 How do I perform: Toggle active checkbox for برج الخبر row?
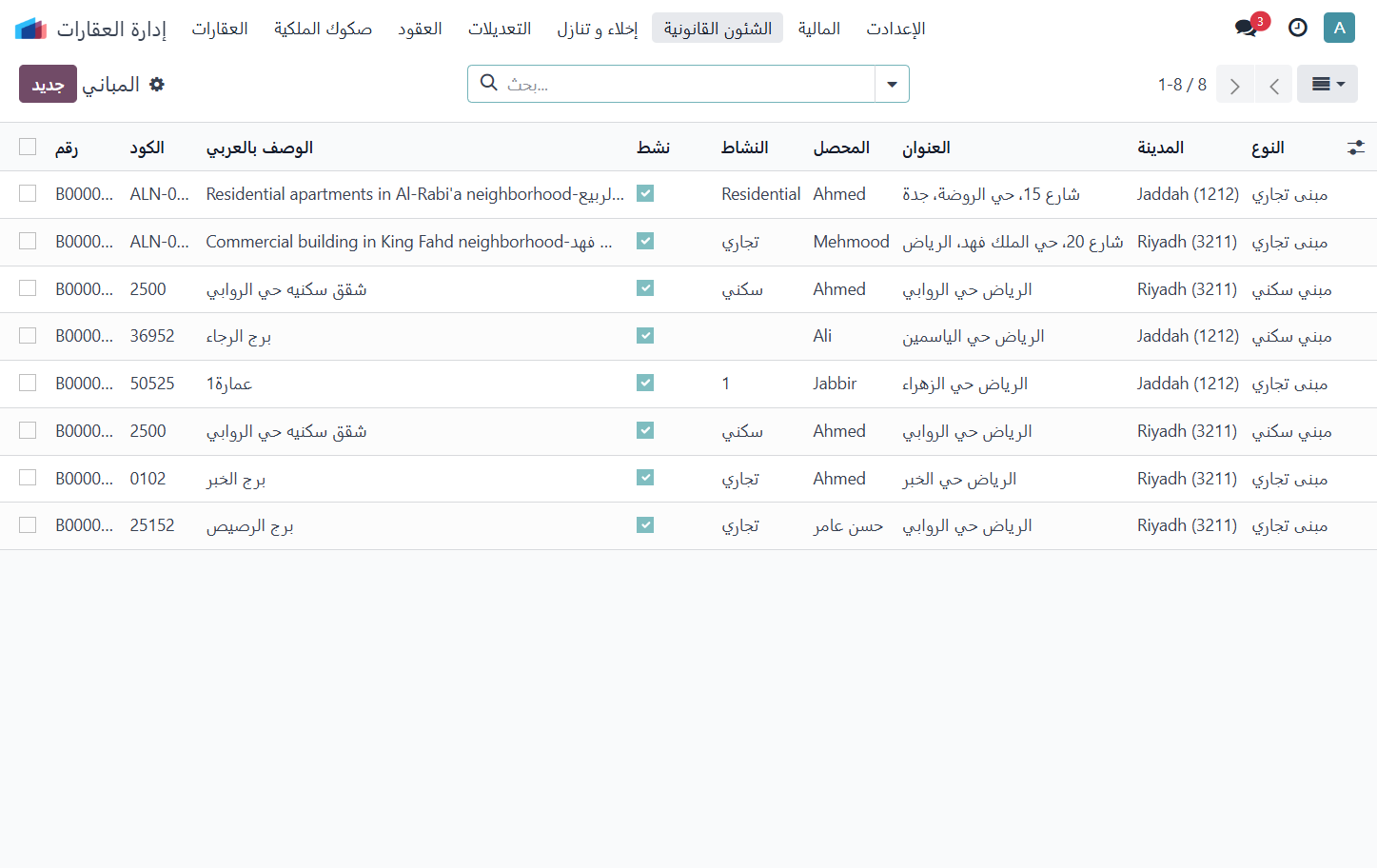click(645, 478)
